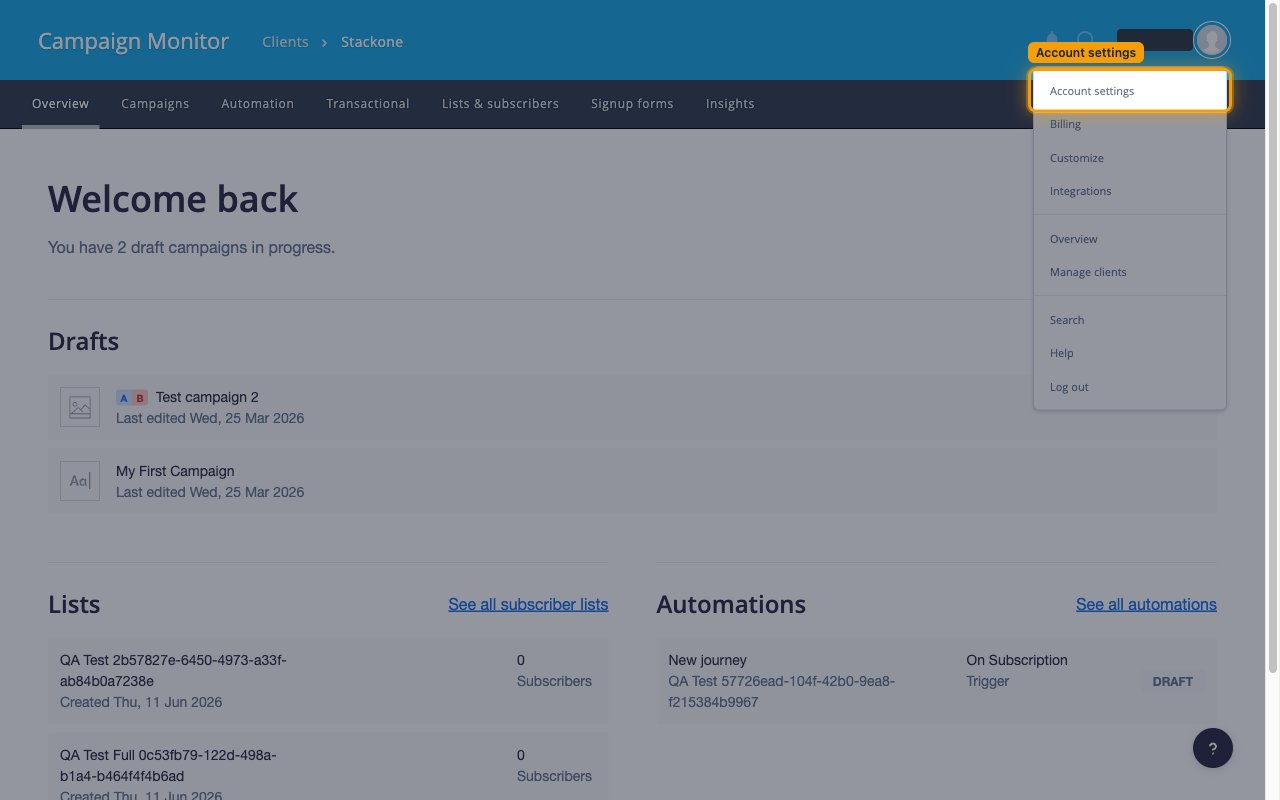
Task: Switch to the Overview navigation tab
Action: pos(60,104)
